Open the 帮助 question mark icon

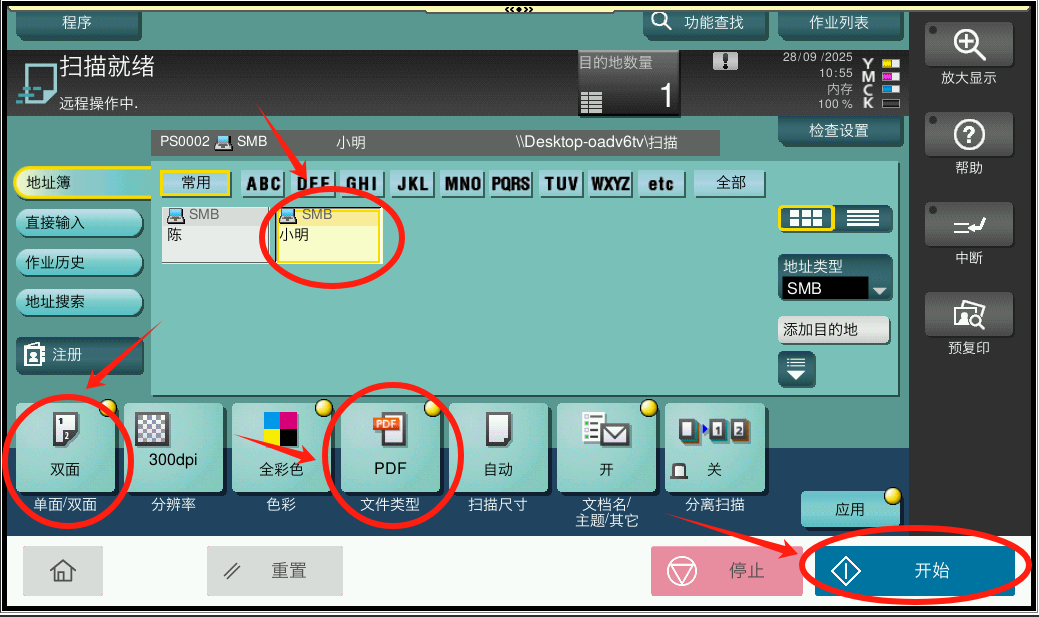969,134
